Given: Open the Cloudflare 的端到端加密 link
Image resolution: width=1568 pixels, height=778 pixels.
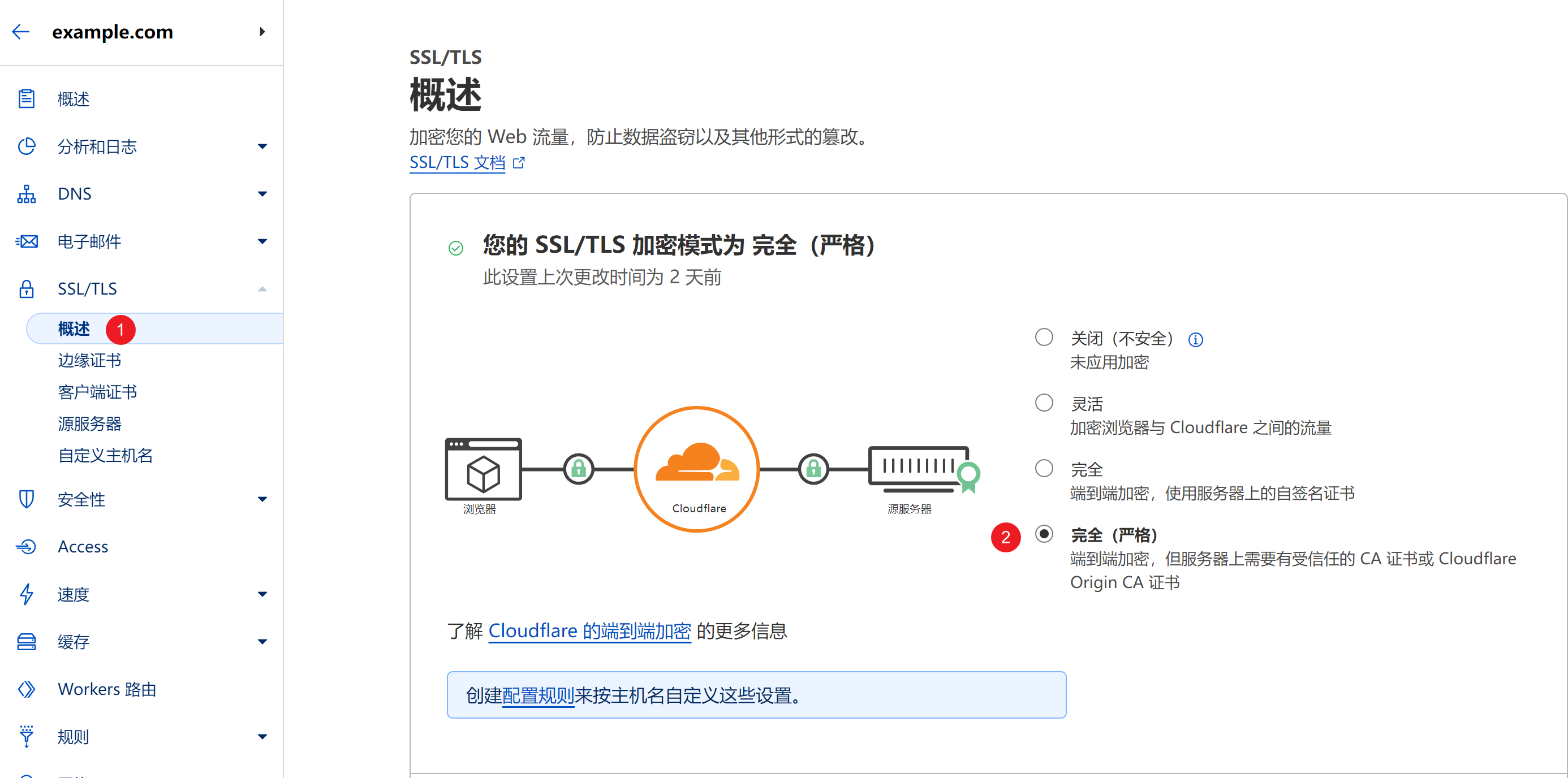Looking at the screenshot, I should tap(589, 631).
